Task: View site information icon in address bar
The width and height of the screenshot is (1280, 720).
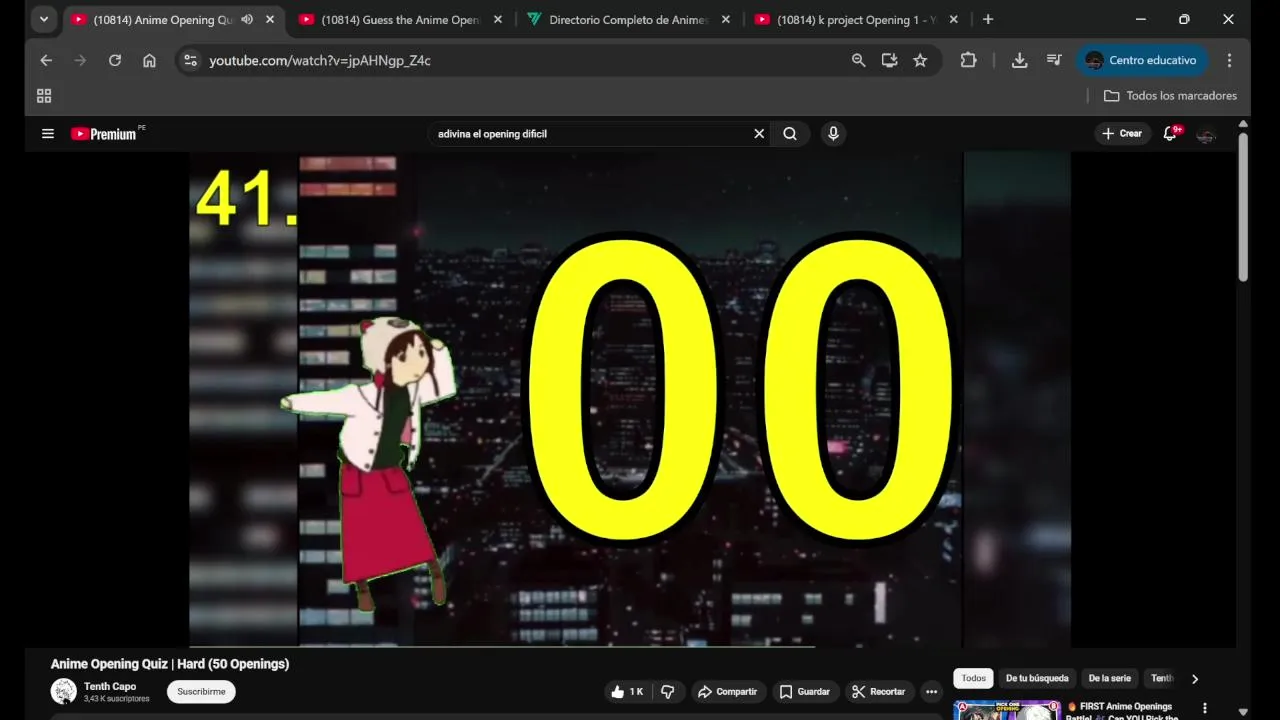Action: (x=190, y=60)
